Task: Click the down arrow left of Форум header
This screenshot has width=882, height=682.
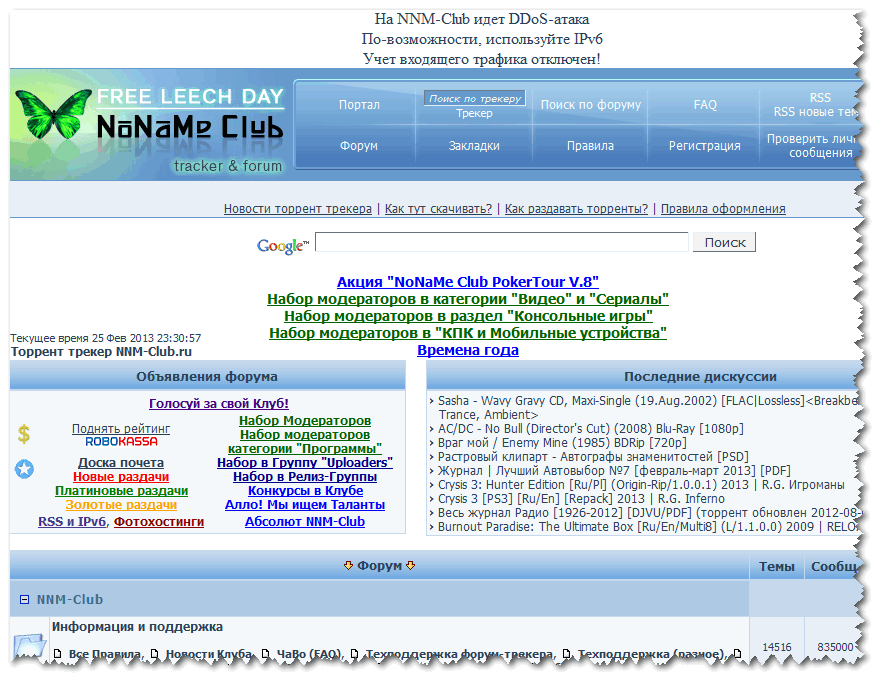Action: click(349, 566)
